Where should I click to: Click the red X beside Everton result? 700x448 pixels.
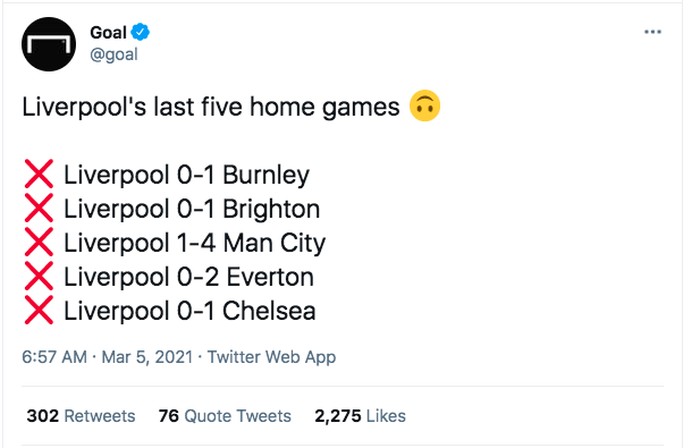click(39, 277)
